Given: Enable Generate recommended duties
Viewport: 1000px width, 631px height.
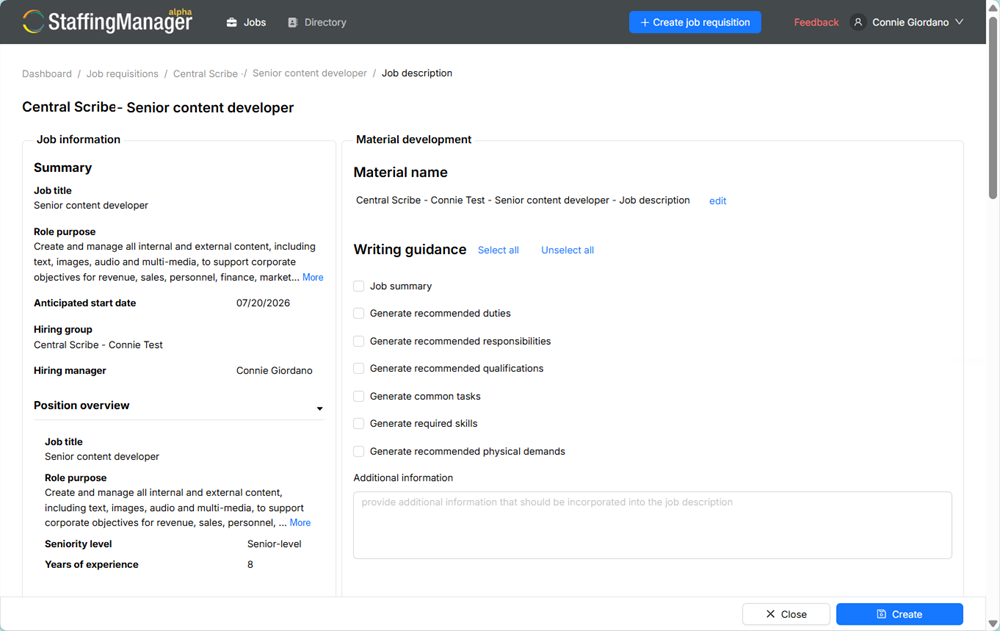Looking at the screenshot, I should (x=358, y=313).
